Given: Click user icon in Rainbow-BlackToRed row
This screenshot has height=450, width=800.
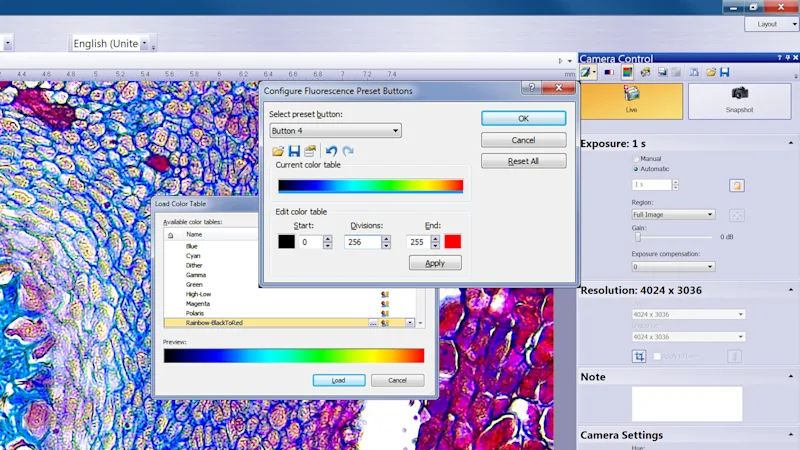Looking at the screenshot, I should click(x=385, y=323).
